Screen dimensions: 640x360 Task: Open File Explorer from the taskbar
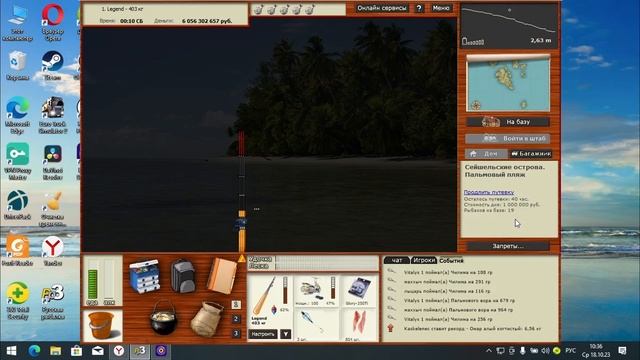tap(56, 351)
